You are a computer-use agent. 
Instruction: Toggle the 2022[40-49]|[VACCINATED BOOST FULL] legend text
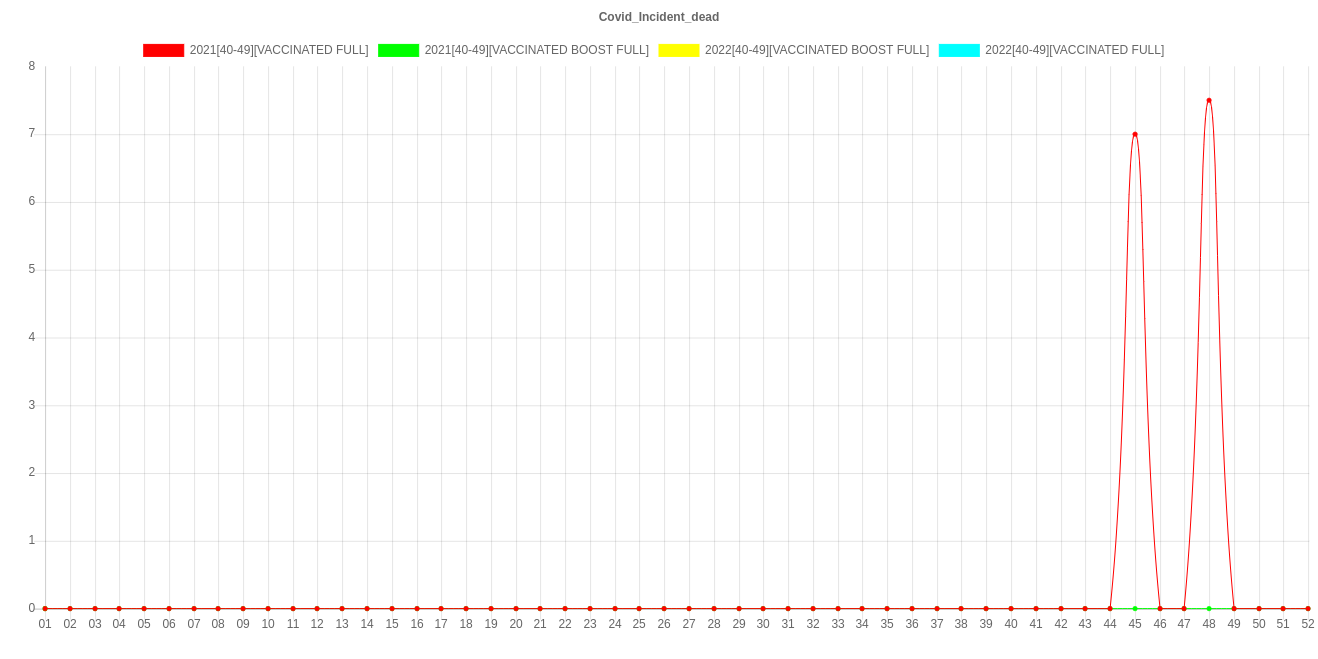816,50
